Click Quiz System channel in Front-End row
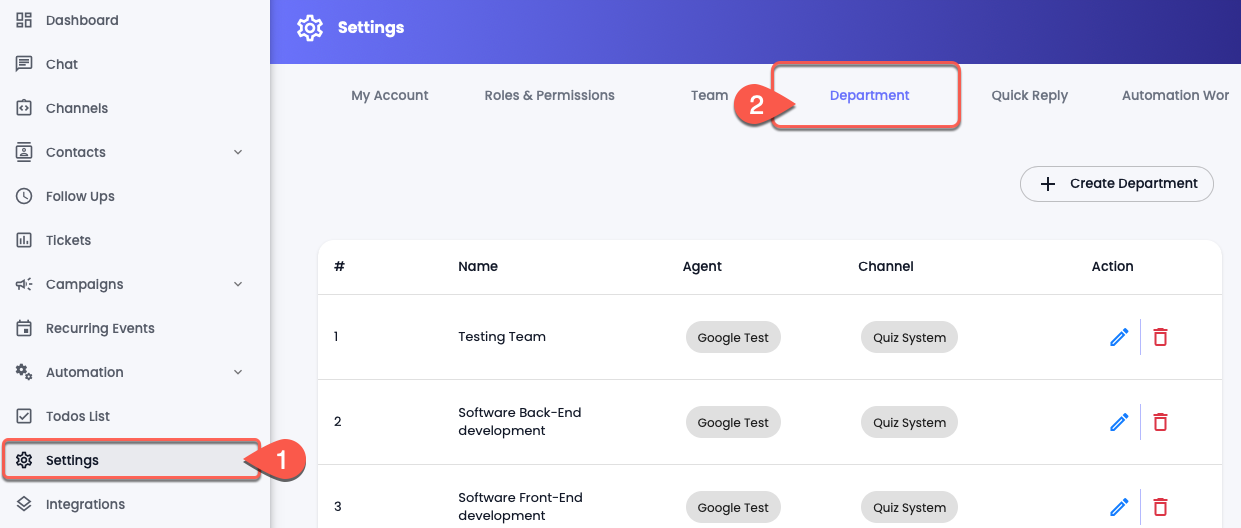Image resolution: width=1241 pixels, height=528 pixels. coord(909,507)
